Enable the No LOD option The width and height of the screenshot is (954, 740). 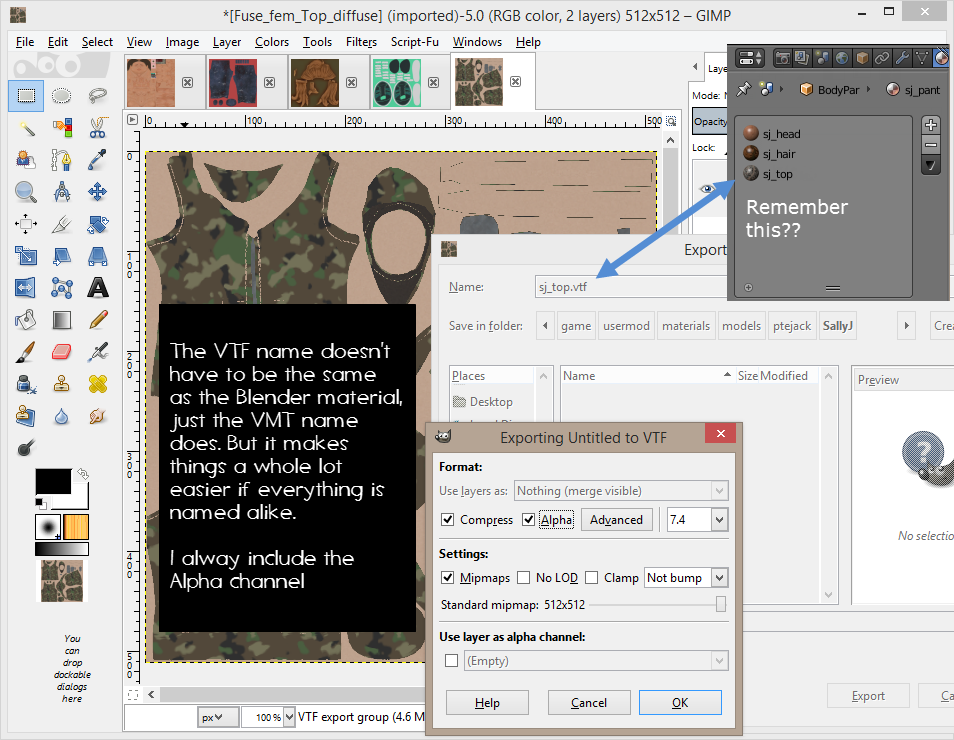point(523,578)
